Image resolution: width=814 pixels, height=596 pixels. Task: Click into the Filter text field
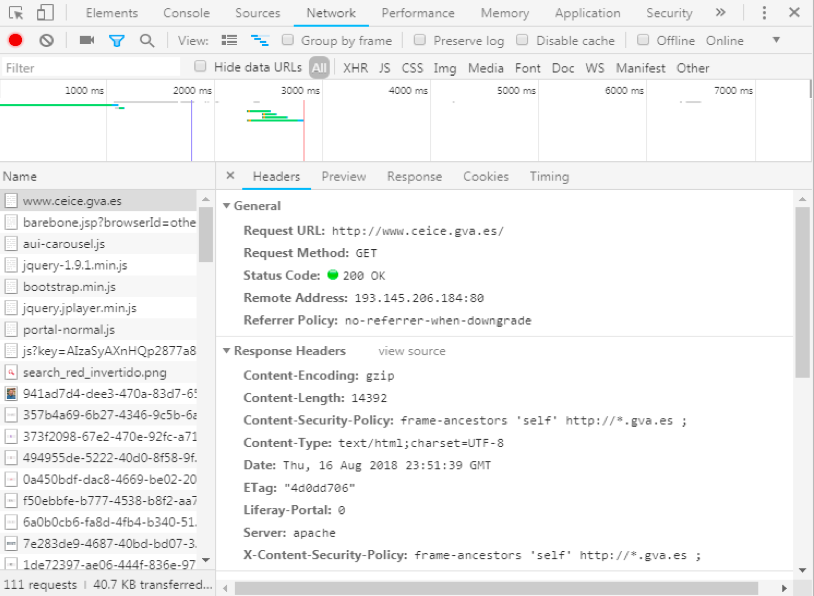90,67
